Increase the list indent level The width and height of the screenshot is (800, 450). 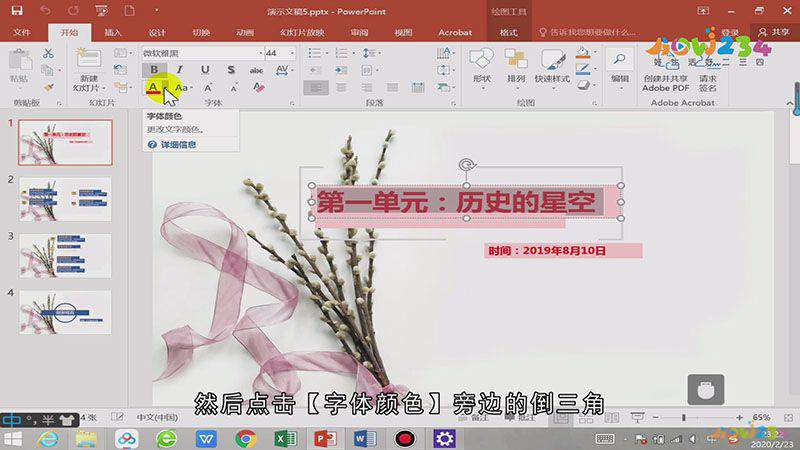tap(341, 70)
